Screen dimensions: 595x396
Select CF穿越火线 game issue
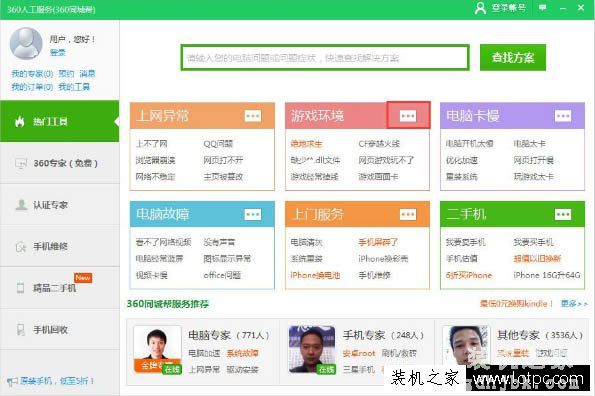[x=379, y=144]
